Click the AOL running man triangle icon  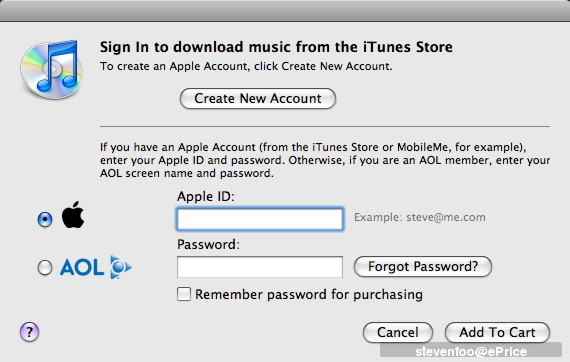pos(120,267)
